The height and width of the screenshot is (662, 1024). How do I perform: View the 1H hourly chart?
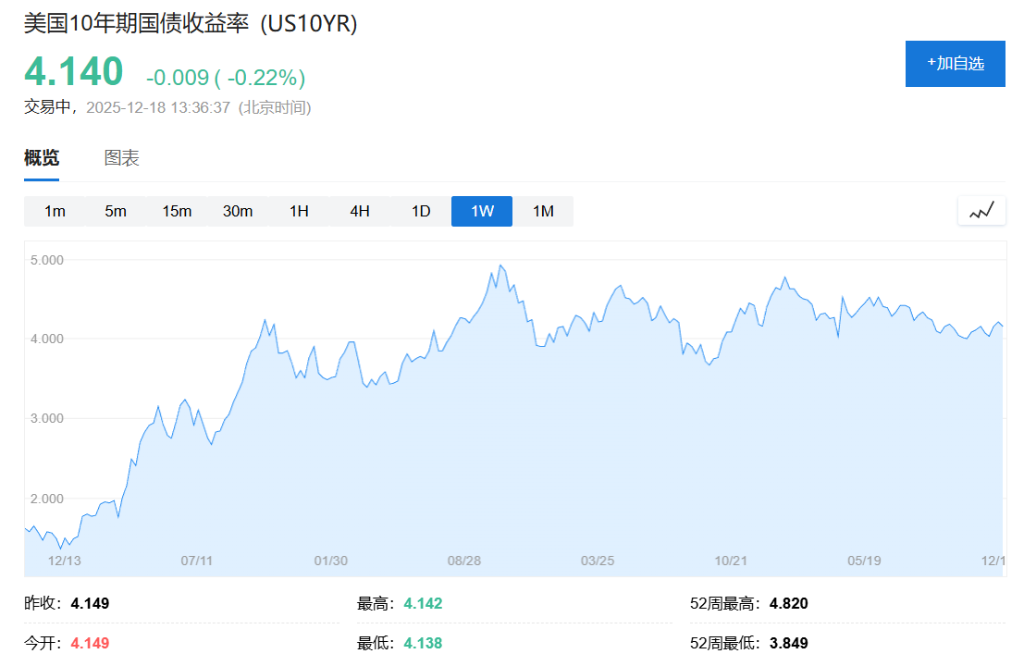point(299,211)
